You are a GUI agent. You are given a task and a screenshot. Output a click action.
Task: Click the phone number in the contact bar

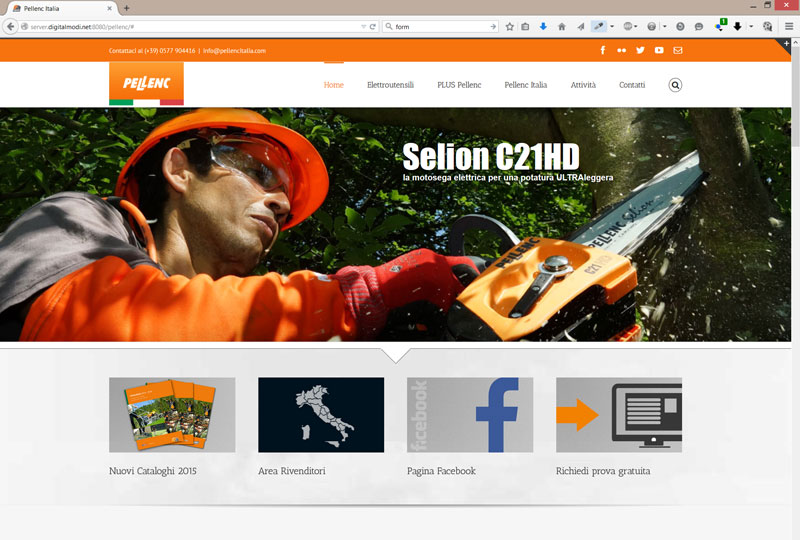(x=169, y=51)
